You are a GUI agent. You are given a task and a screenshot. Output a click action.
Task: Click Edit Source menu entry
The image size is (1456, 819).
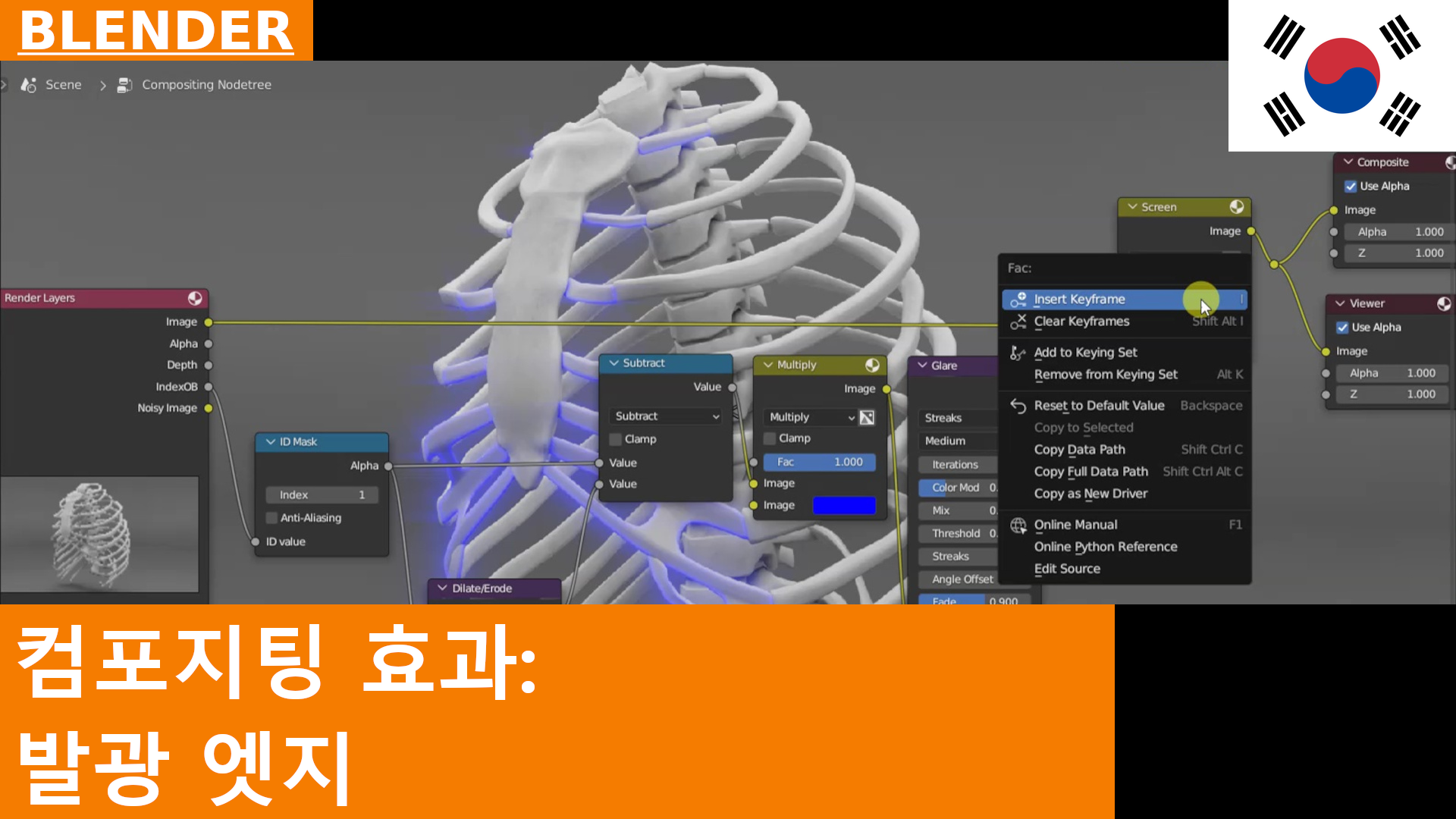1125,569
